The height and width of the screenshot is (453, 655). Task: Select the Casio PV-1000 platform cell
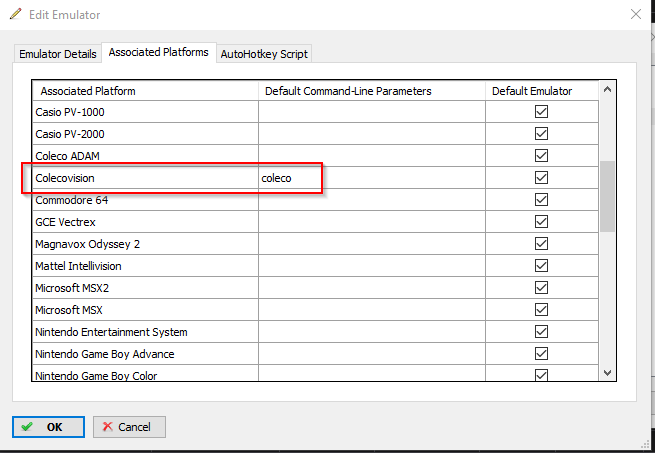tap(145, 112)
